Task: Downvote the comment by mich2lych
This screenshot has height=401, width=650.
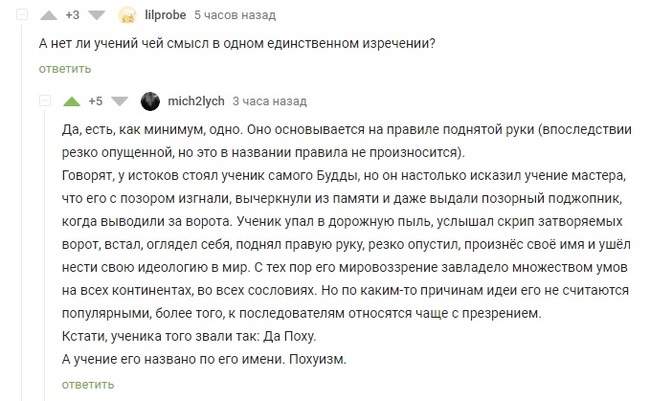Action: point(120,101)
